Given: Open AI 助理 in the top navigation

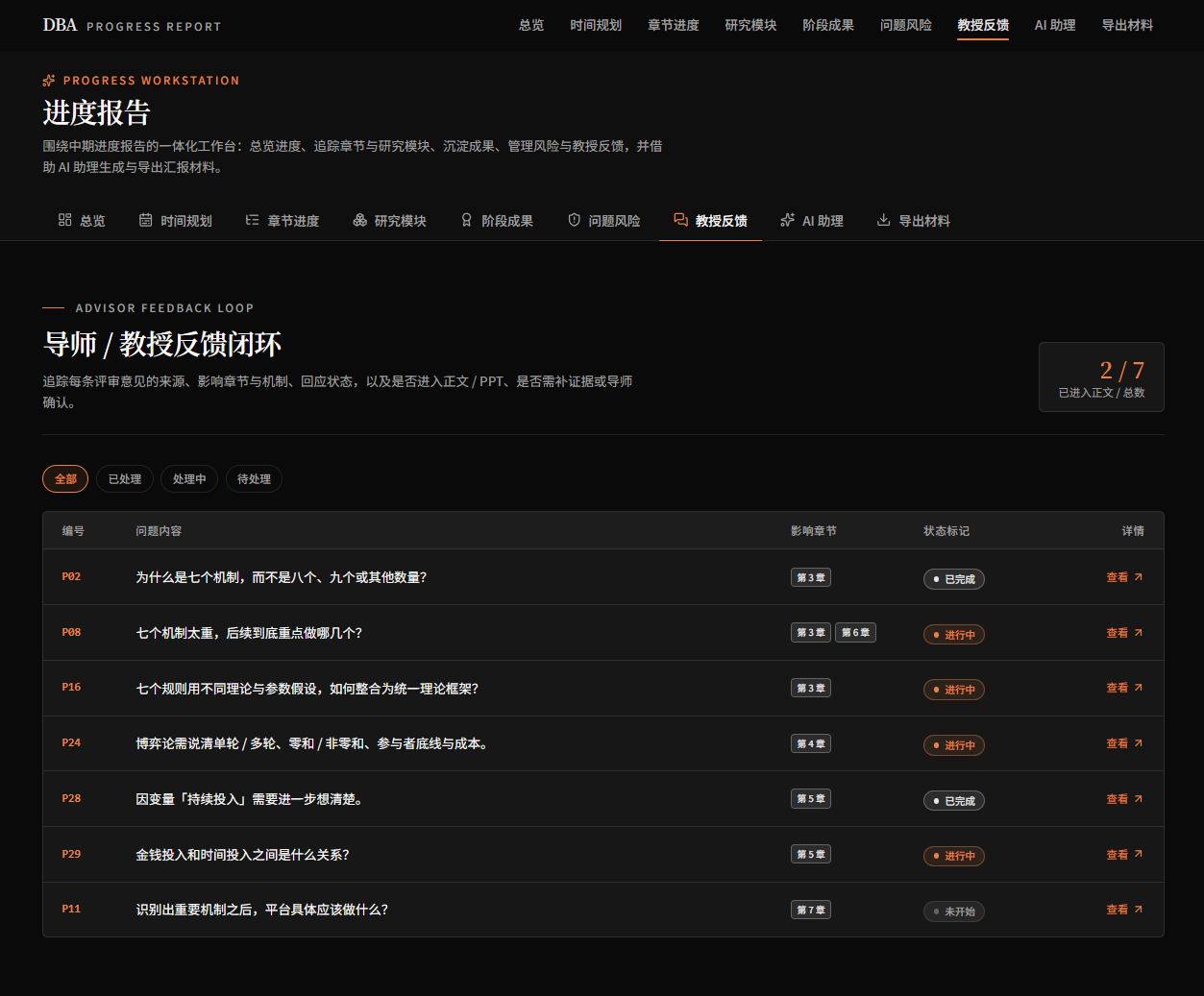Looking at the screenshot, I should coord(1055,25).
